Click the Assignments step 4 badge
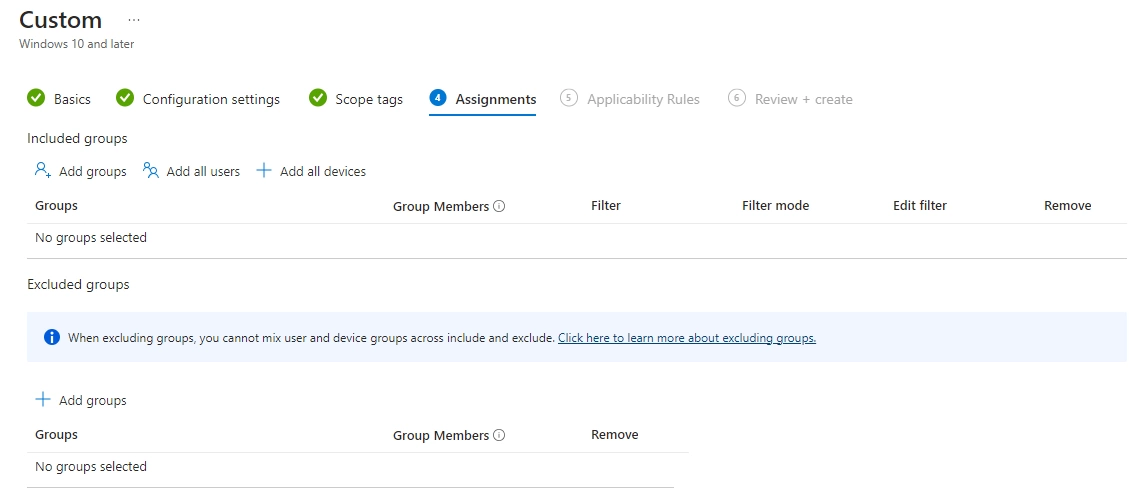Screen dimensions: 1139x494 point(437,98)
